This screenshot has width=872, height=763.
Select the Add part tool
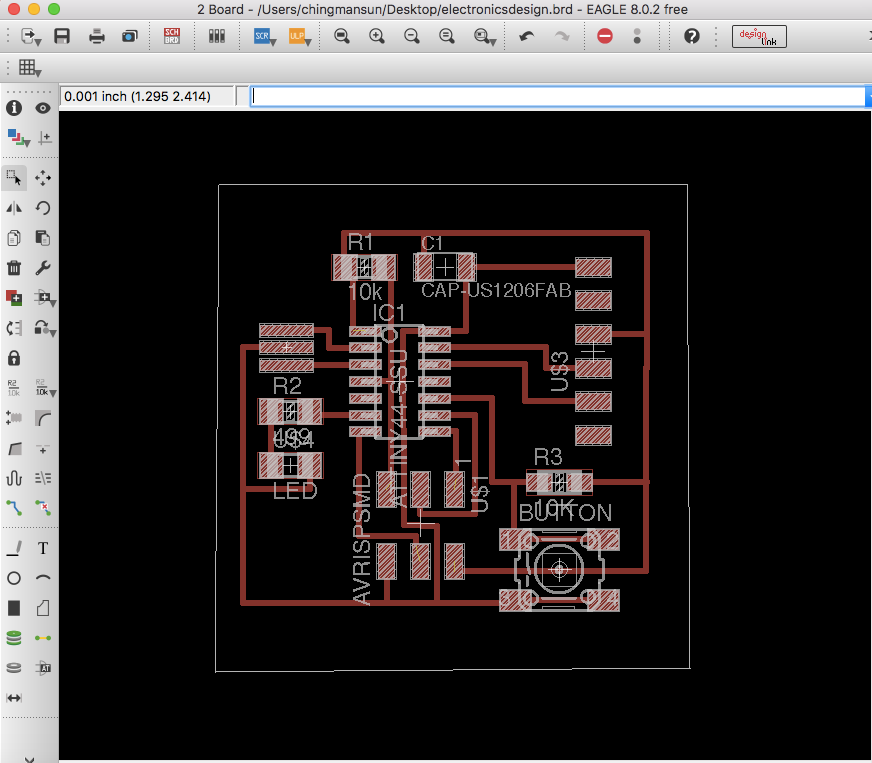pyautogui.click(x=14, y=298)
